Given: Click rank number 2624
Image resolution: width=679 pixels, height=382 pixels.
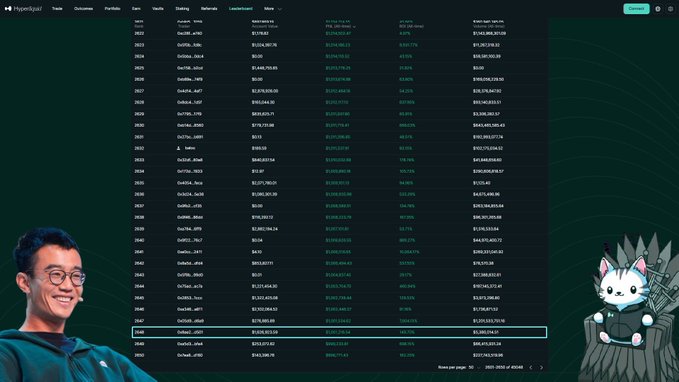Looking at the screenshot, I should (139, 56).
